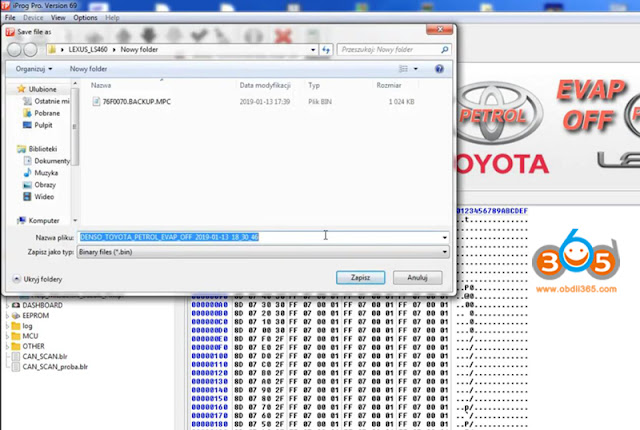
Task: Sort by Nazwa column header
Action: [101, 85]
